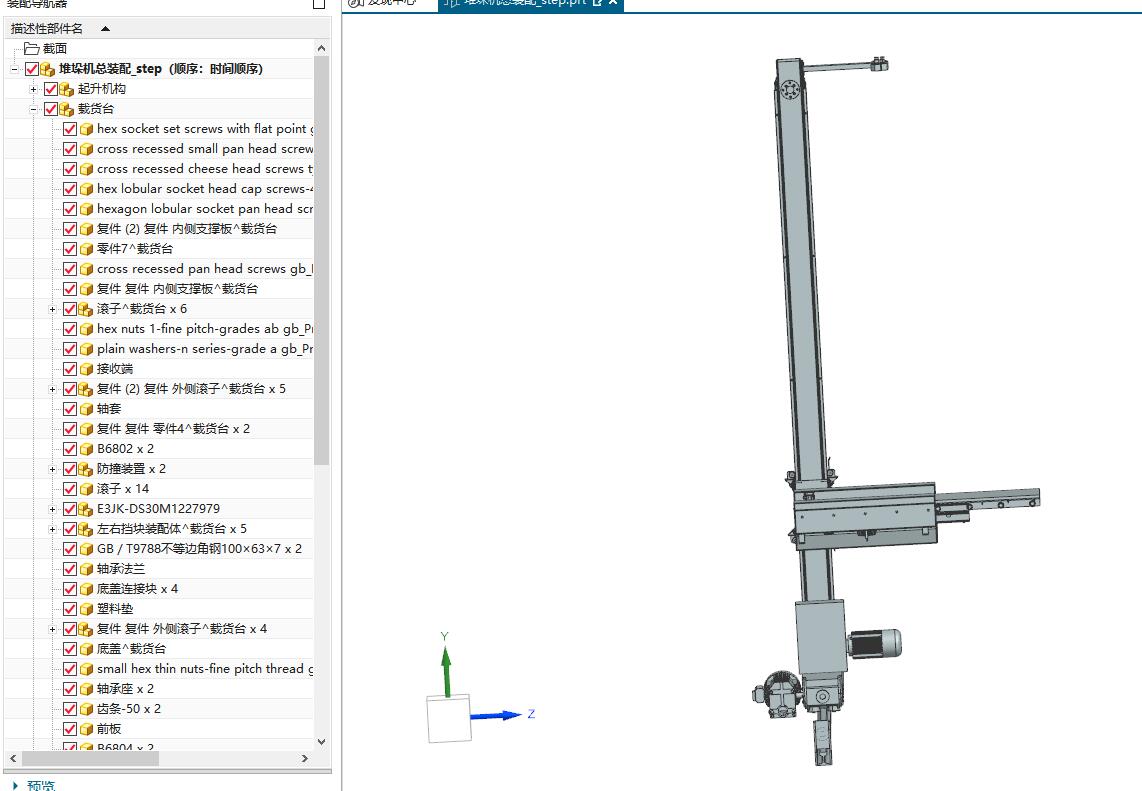Collapse the 堆垛机总装配_step root node
1142x791 pixels.
pos(15,69)
